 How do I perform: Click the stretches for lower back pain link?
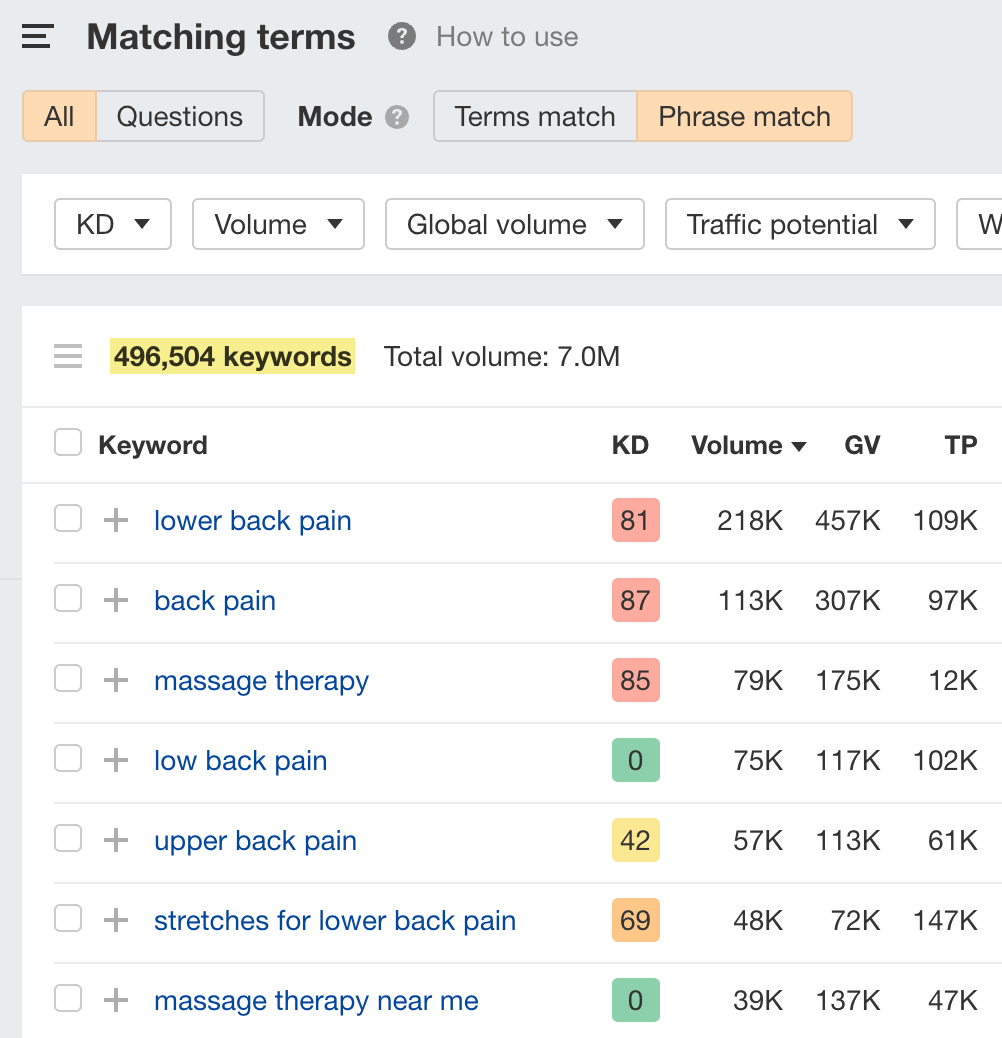click(335, 920)
